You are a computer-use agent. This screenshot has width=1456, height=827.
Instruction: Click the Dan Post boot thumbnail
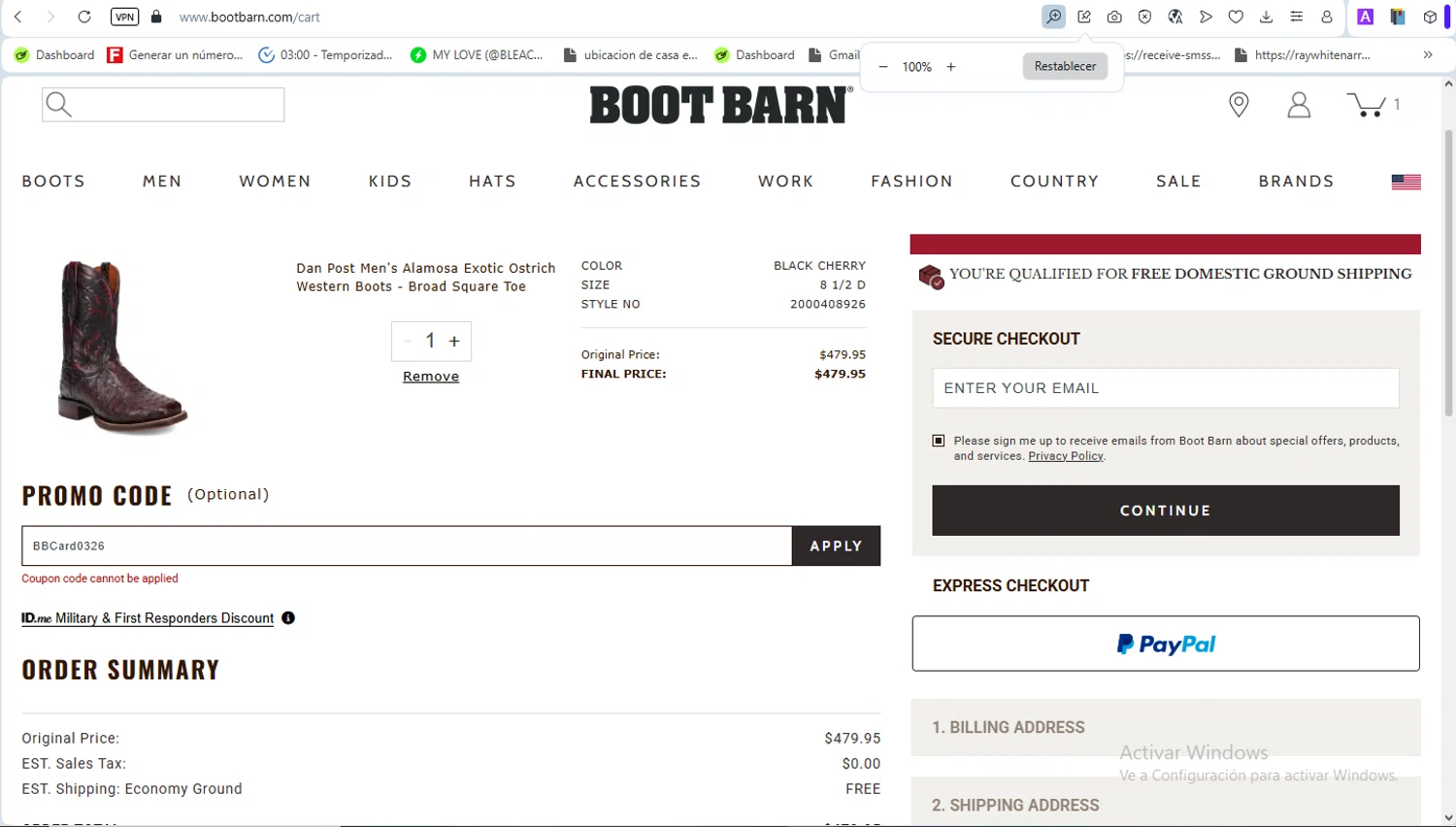[121, 347]
